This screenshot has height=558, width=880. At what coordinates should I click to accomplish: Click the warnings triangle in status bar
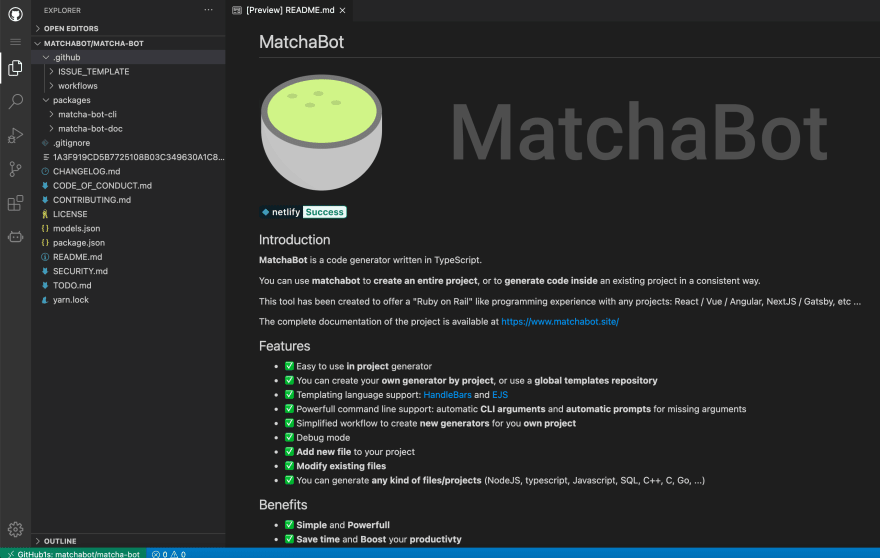[175, 554]
